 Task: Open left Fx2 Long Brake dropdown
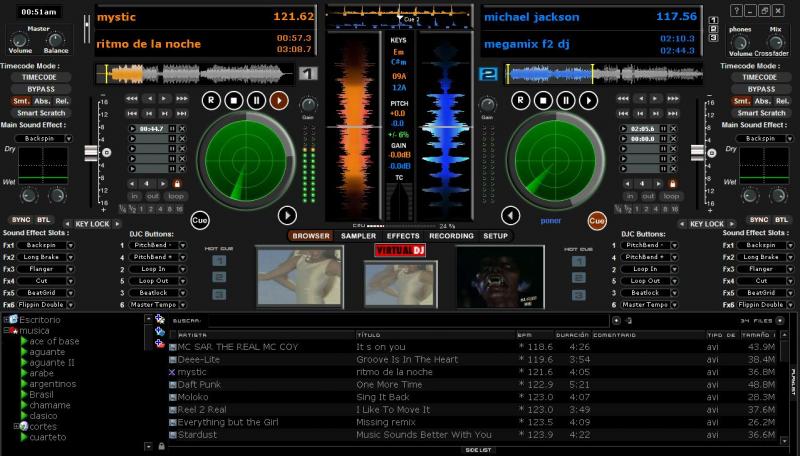pos(70,257)
